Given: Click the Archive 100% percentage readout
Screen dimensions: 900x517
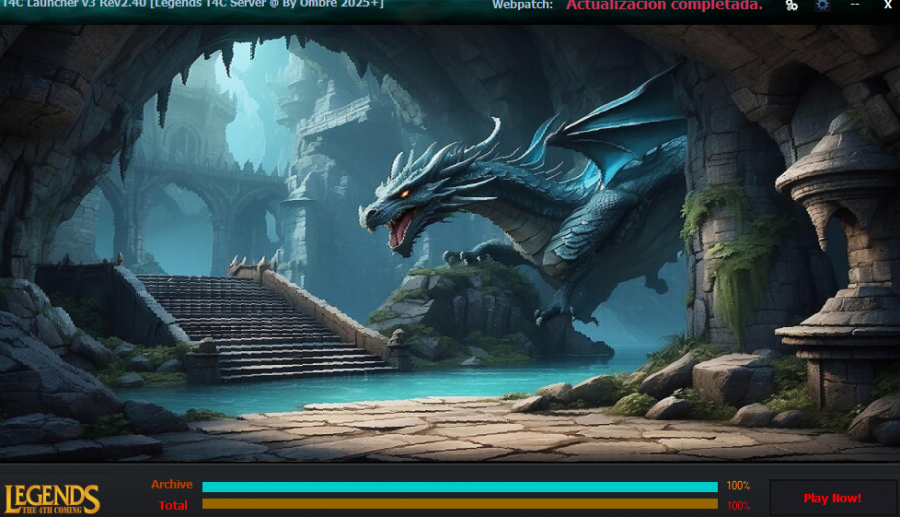Looking at the screenshot, I should pyautogui.click(x=738, y=486).
